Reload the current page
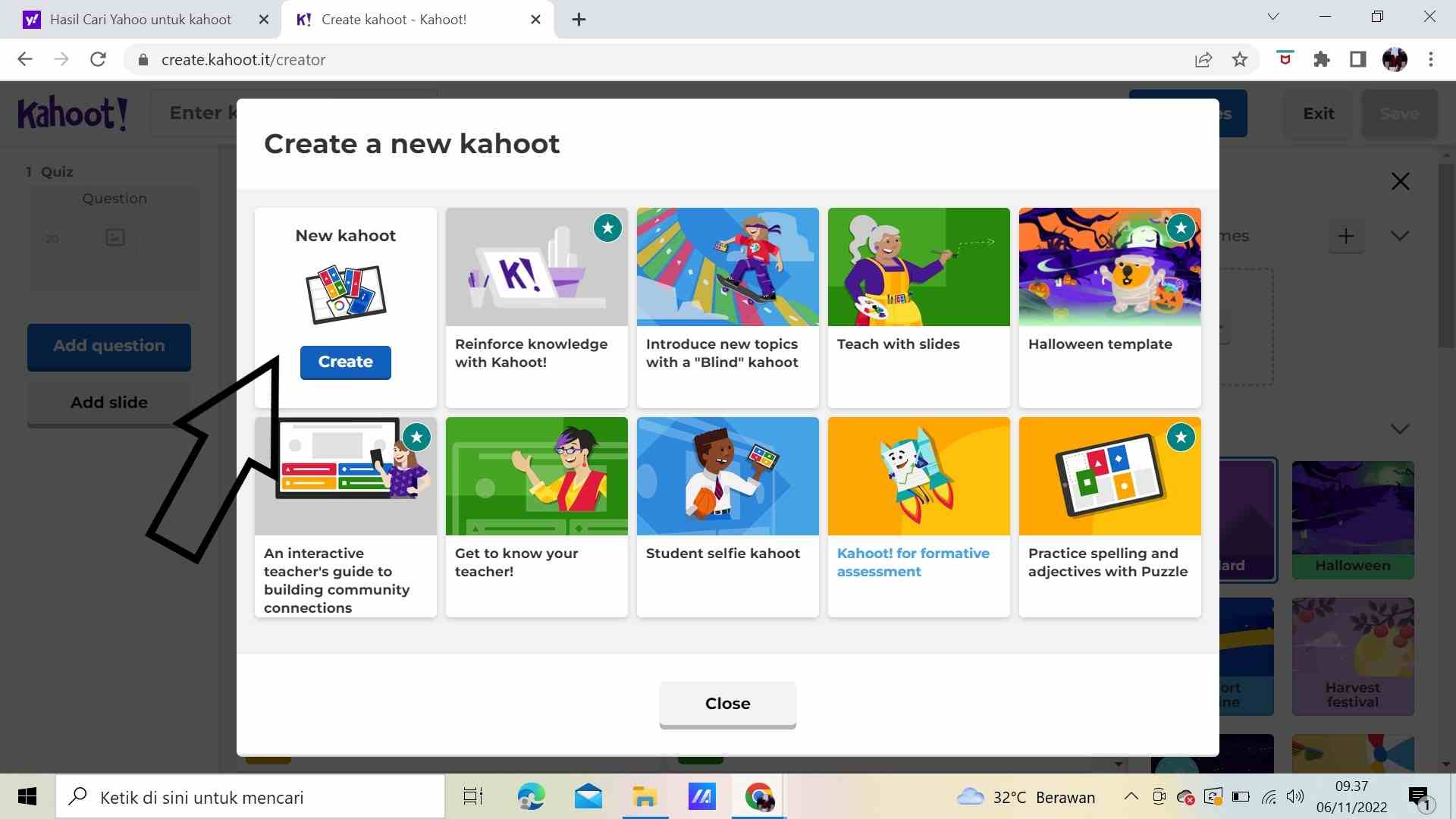 point(98,59)
